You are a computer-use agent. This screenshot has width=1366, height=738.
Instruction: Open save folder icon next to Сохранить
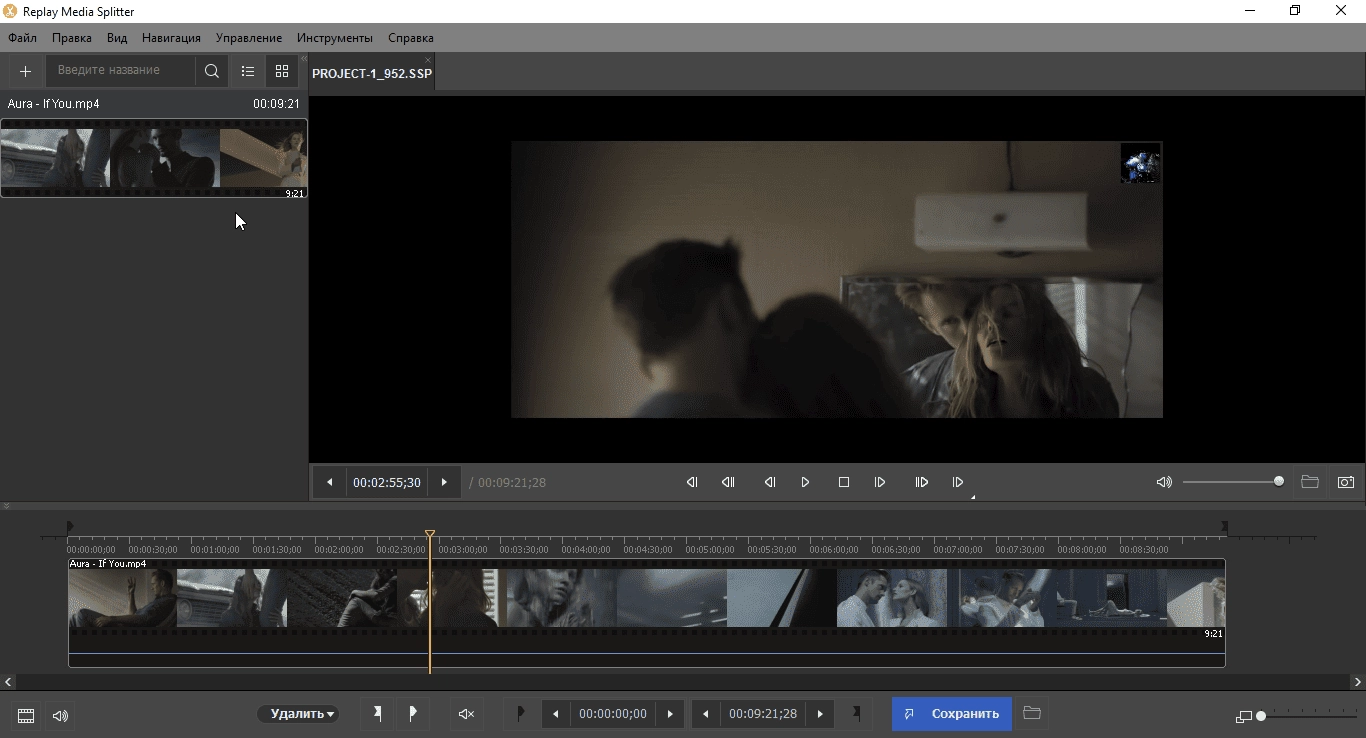coord(1032,714)
